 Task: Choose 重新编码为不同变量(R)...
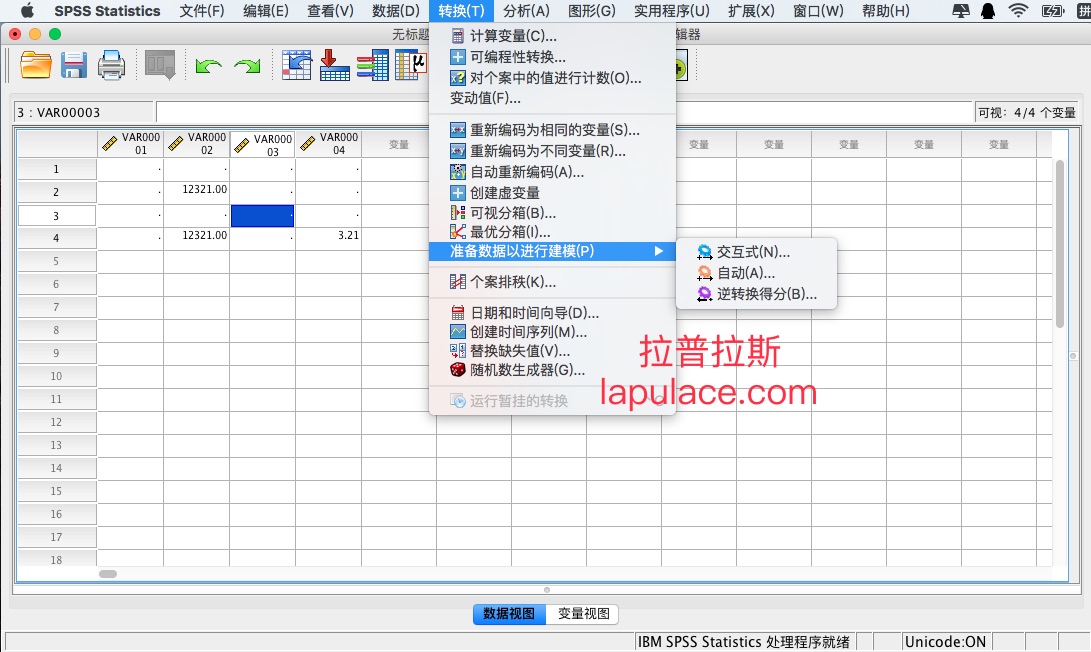tap(552, 151)
